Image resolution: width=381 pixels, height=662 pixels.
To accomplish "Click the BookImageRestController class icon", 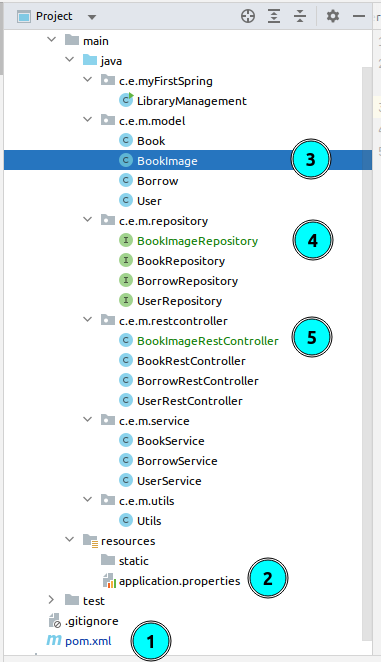I will pyautogui.click(x=126, y=340).
